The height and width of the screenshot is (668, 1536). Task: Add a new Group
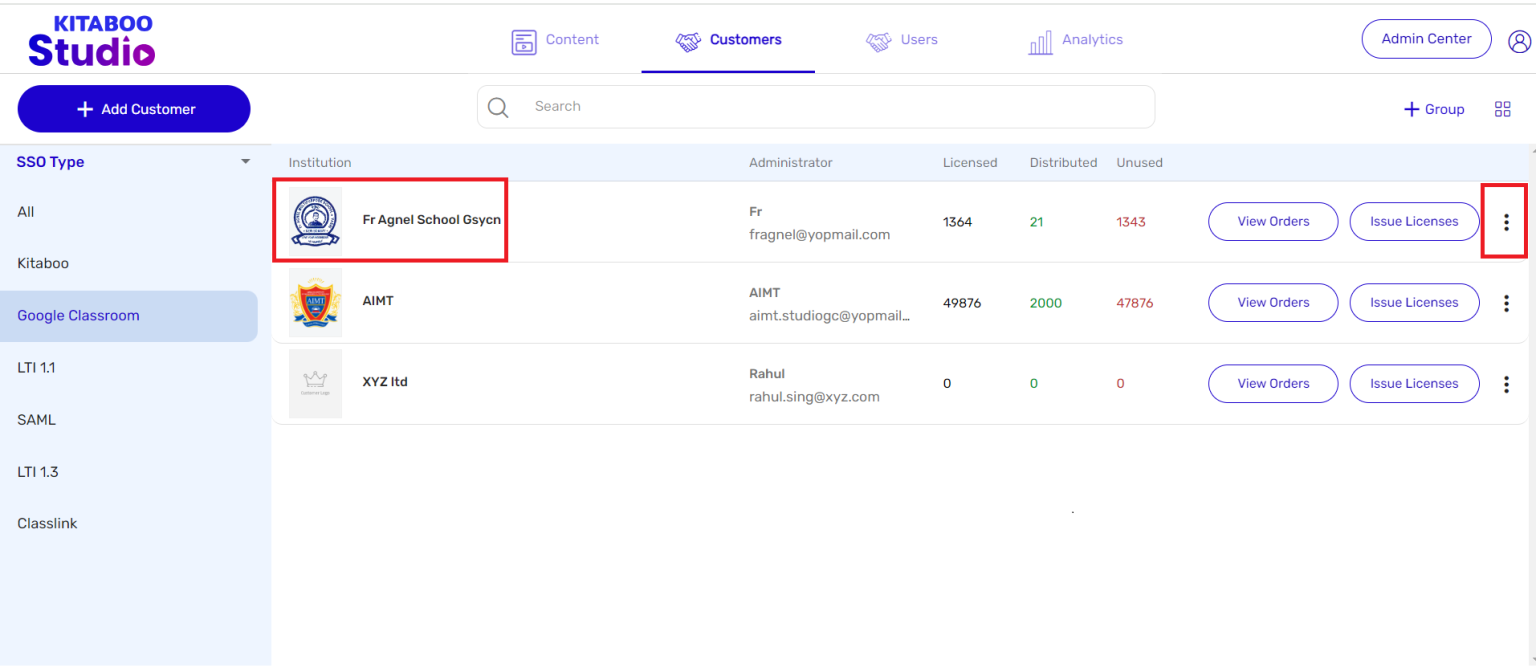1434,109
